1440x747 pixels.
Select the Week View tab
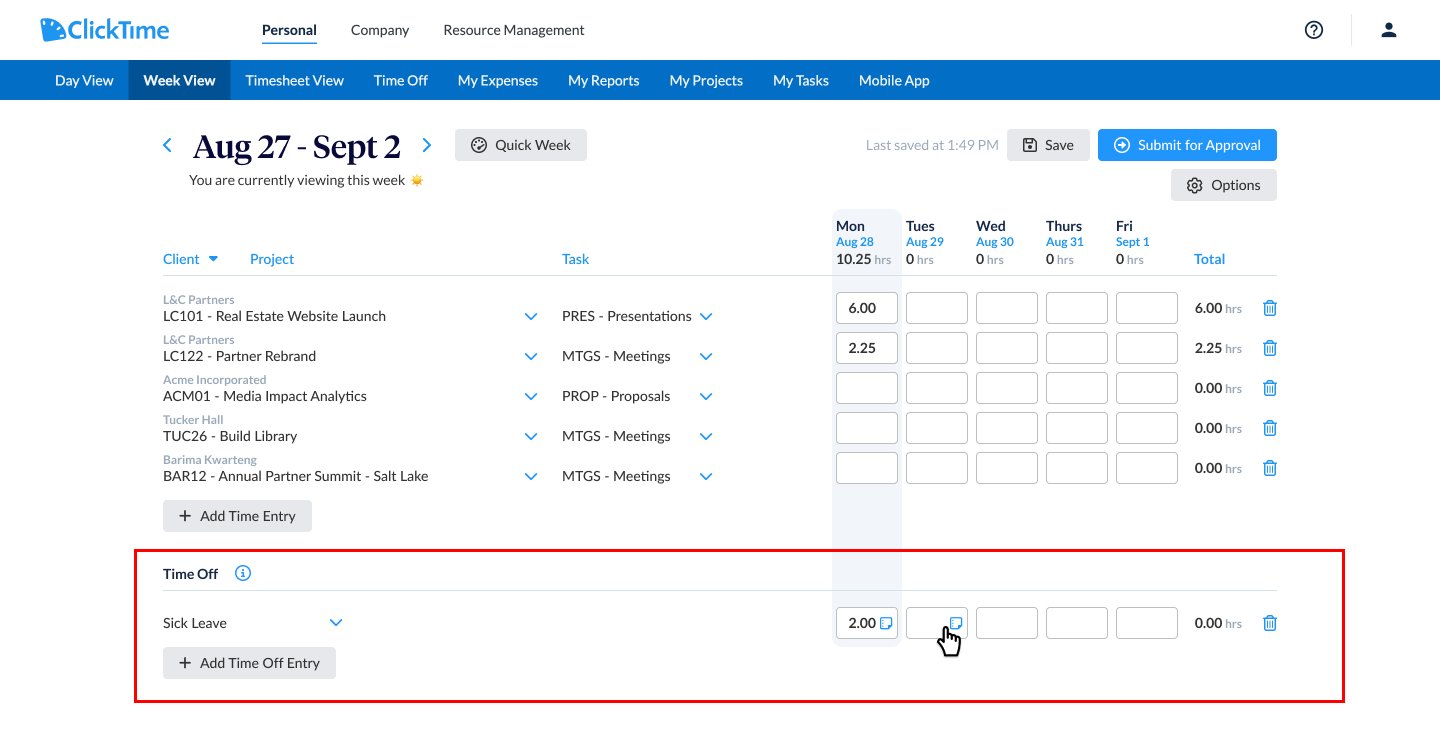179,80
